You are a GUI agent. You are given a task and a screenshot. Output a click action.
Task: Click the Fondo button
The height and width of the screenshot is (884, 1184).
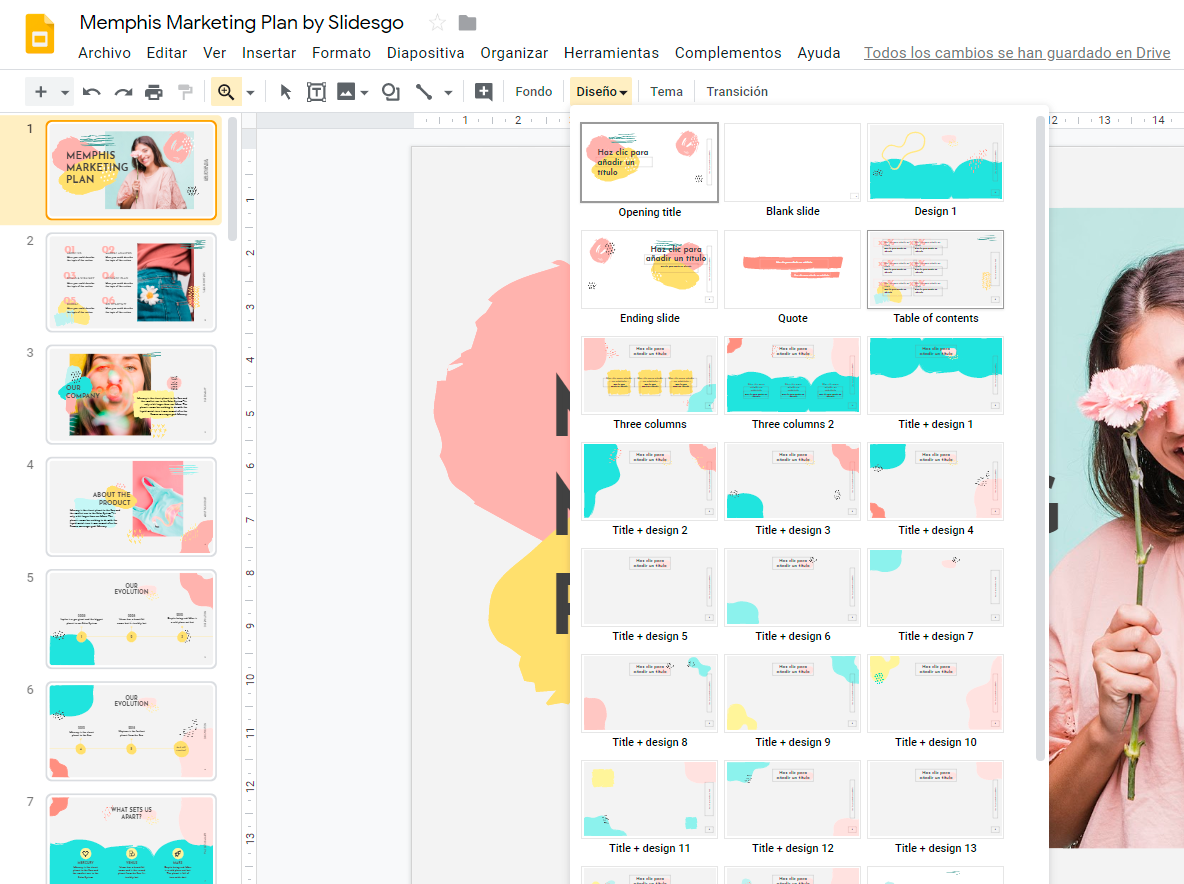(534, 91)
